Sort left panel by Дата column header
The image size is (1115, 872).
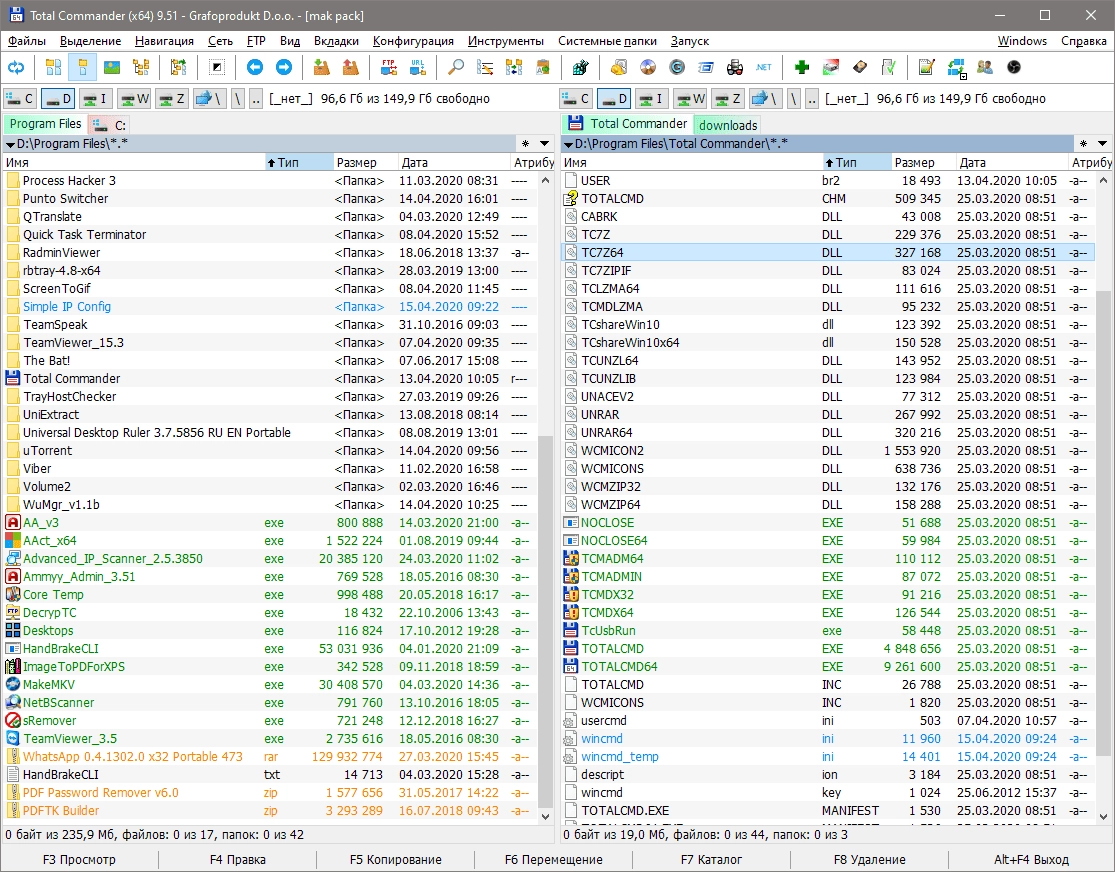(x=454, y=162)
